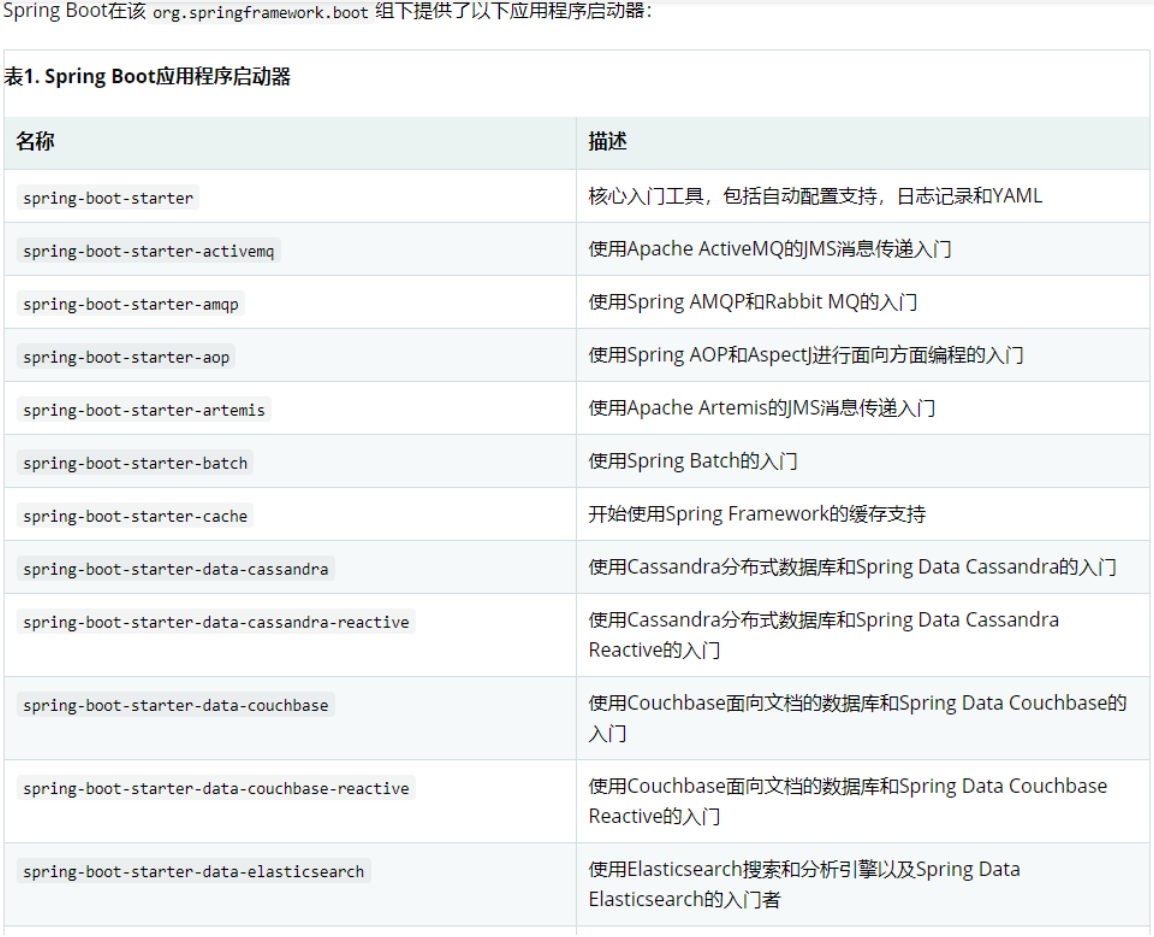
Task: Click description ending 'Spring Data Cassandra的入门'
Action: tap(852, 567)
